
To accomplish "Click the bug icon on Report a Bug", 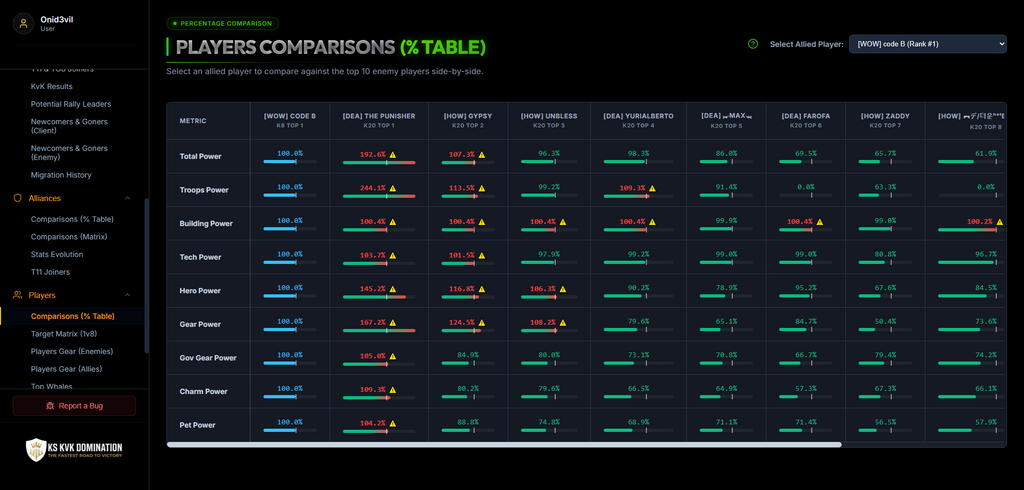I will 50,406.
